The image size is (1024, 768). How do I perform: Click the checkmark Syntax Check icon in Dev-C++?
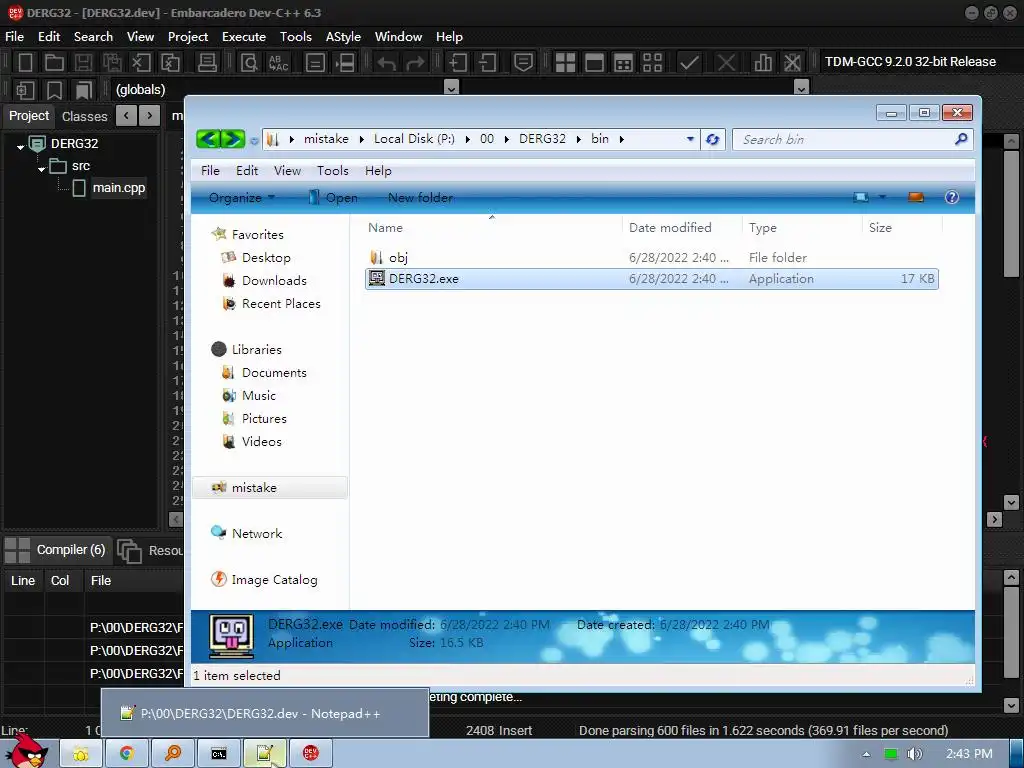tap(689, 62)
